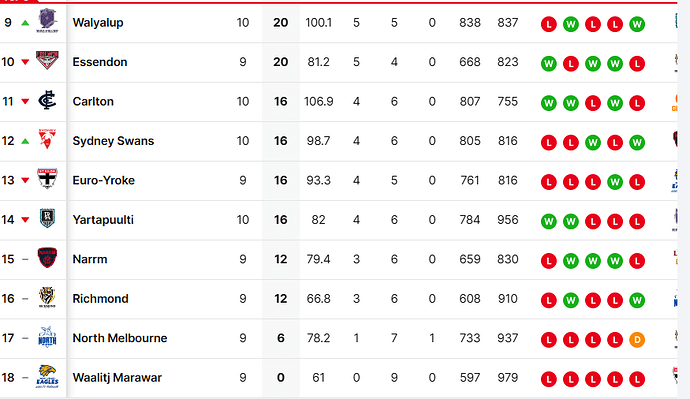
Task: Click the Carlton club logo
Action: (x=47, y=100)
